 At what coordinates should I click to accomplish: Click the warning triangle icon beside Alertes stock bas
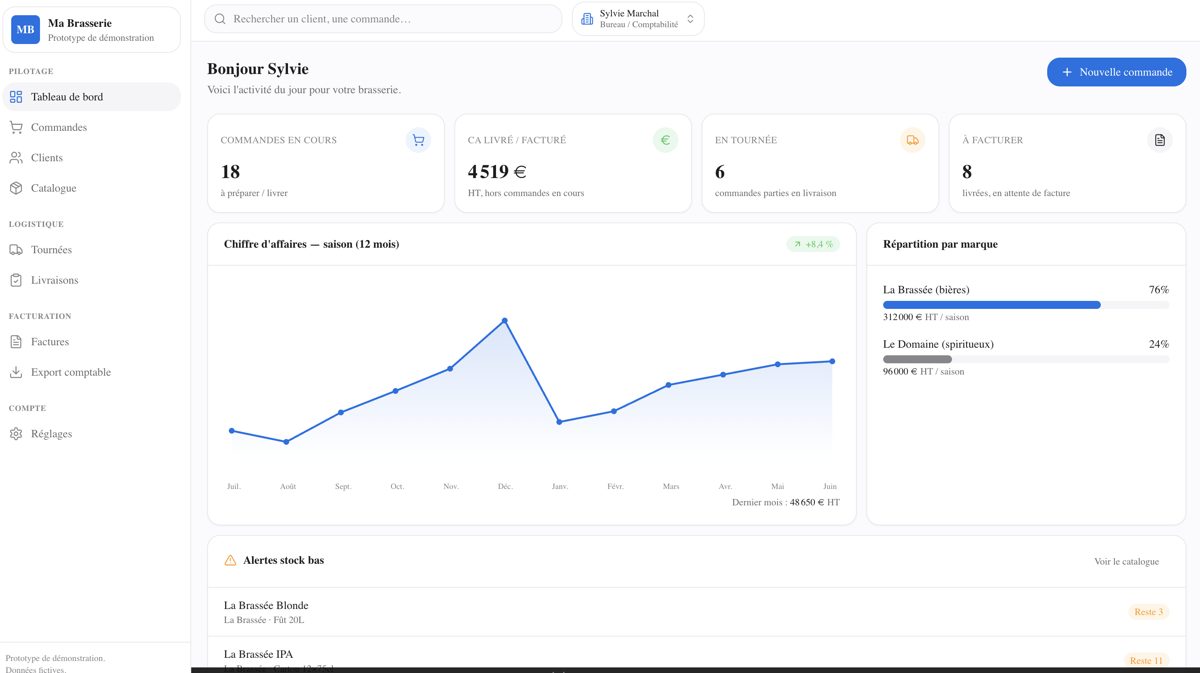pyautogui.click(x=230, y=561)
